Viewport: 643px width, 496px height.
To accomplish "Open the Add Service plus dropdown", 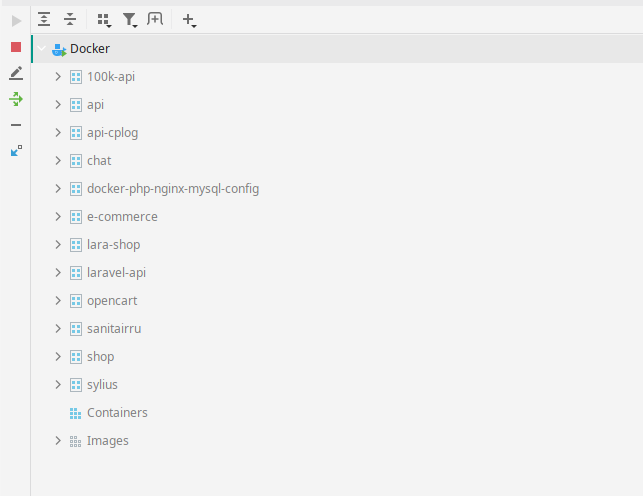I will click(189, 20).
